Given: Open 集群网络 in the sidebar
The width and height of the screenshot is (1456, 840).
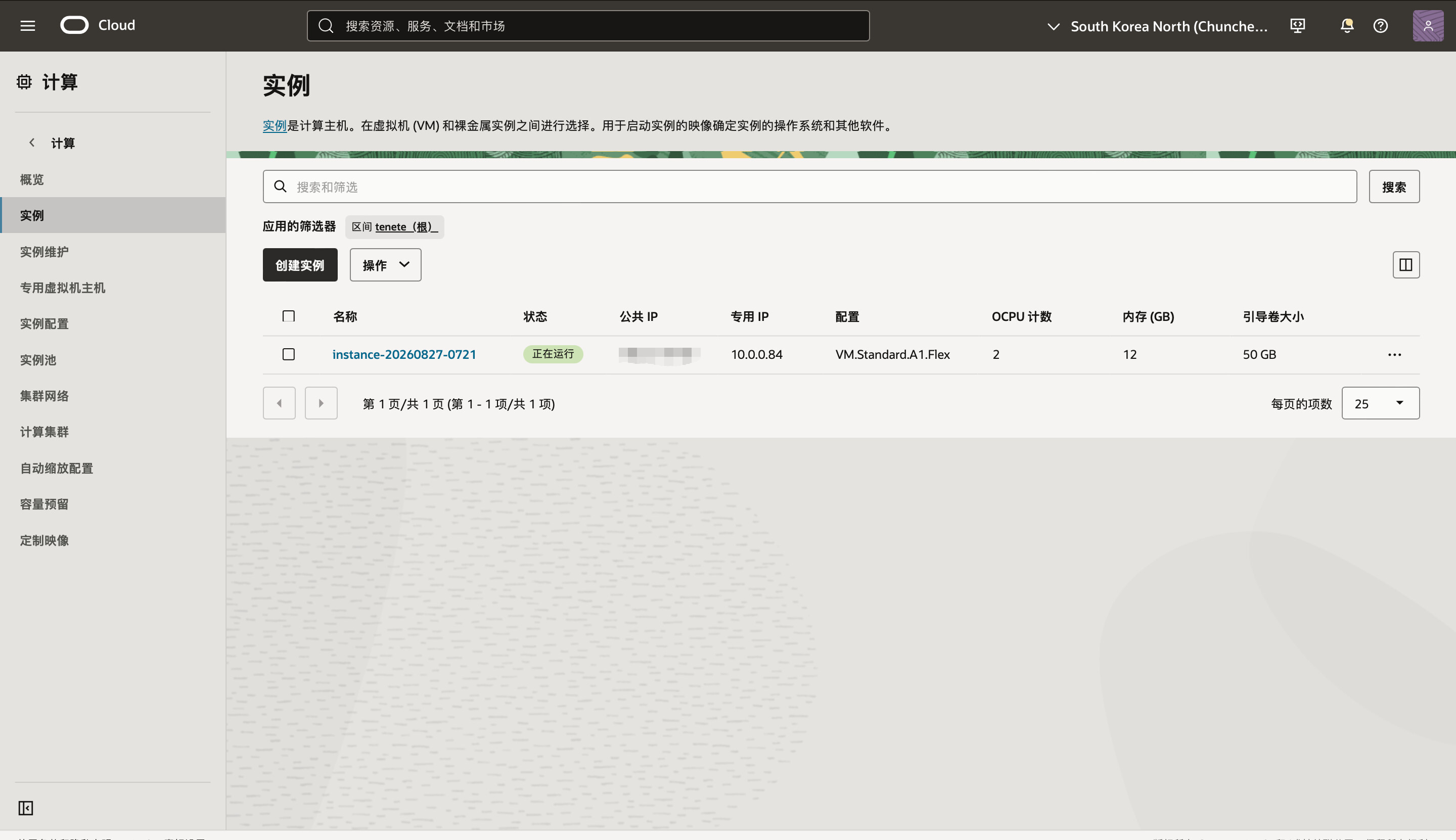Looking at the screenshot, I should coord(44,396).
